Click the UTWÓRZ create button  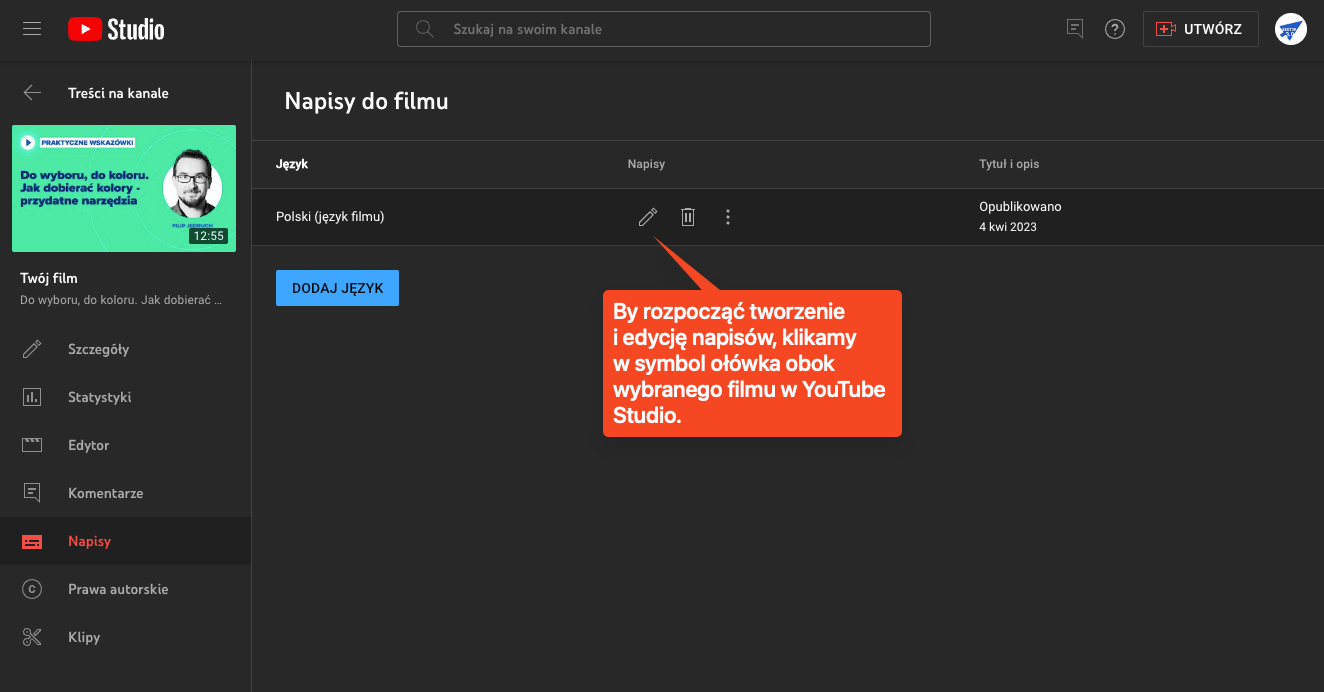[1200, 29]
